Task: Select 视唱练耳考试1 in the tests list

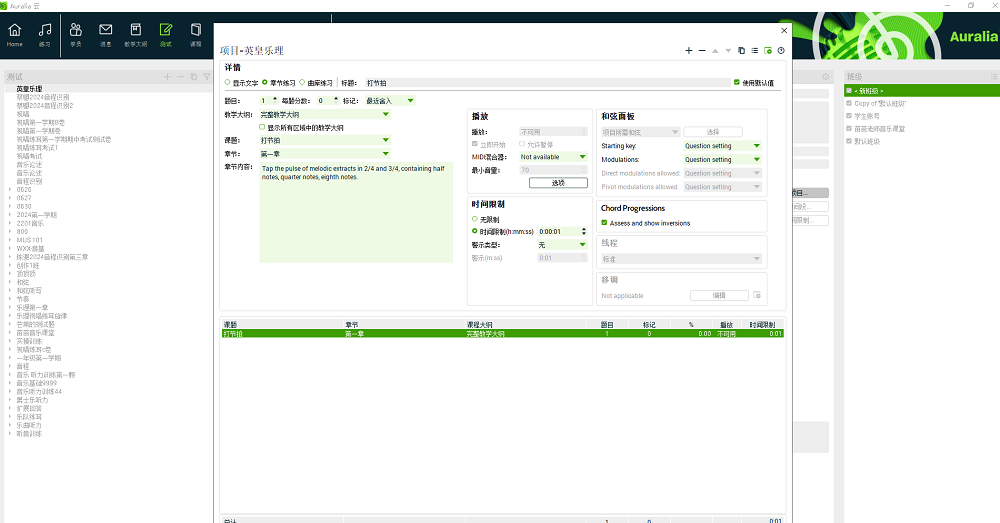Action: (37, 147)
